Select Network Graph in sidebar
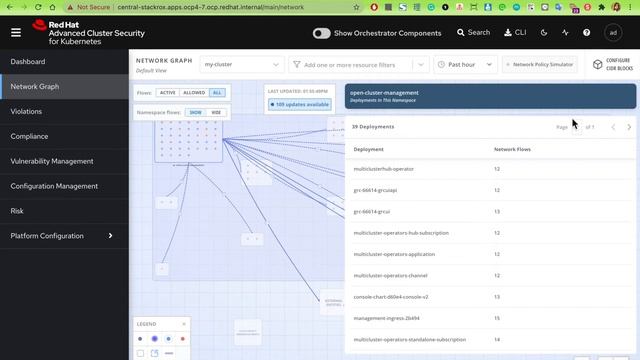640x360 pixels. click(x=64, y=87)
